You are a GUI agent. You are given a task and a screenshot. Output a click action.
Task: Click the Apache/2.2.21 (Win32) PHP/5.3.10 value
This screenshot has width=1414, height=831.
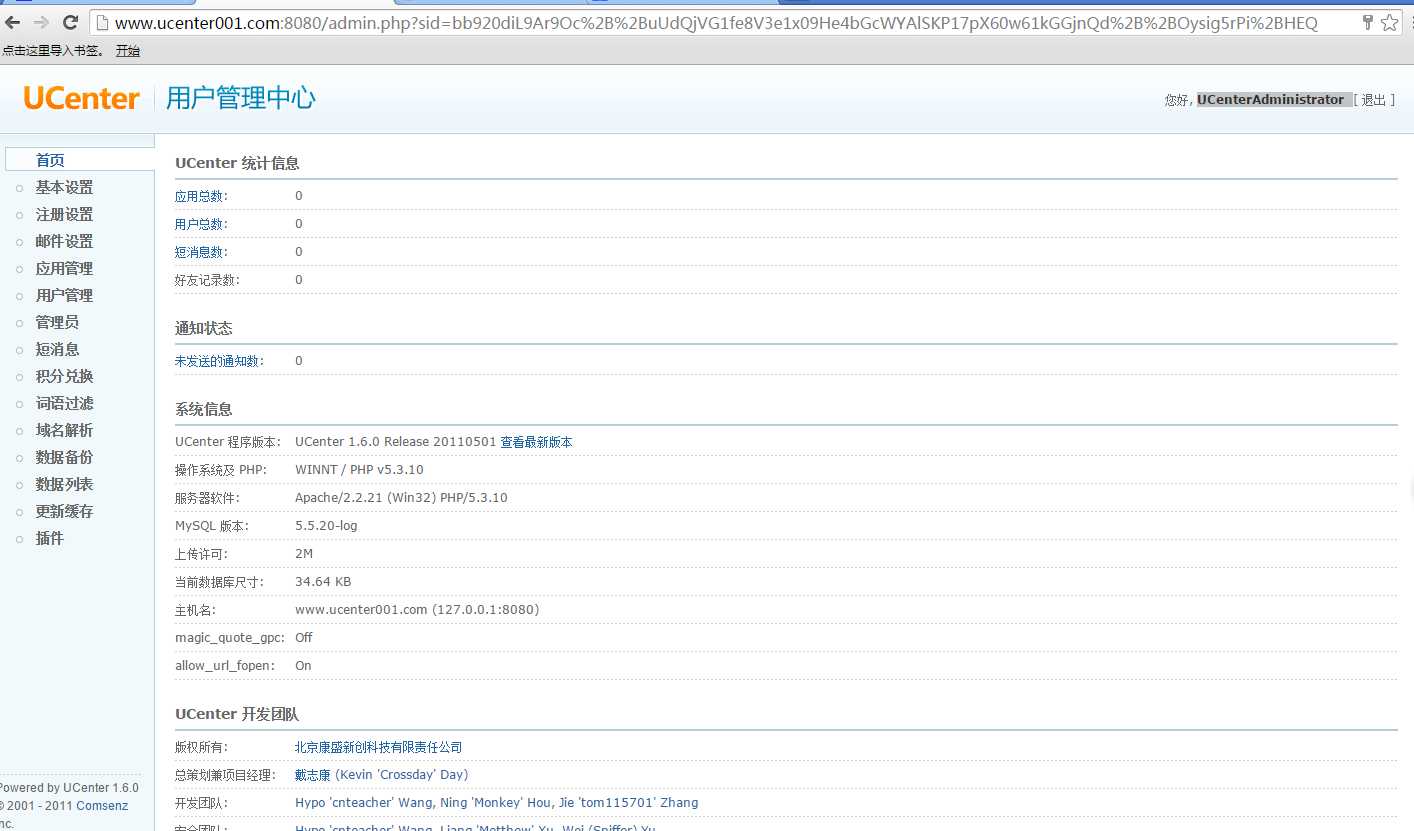(401, 498)
